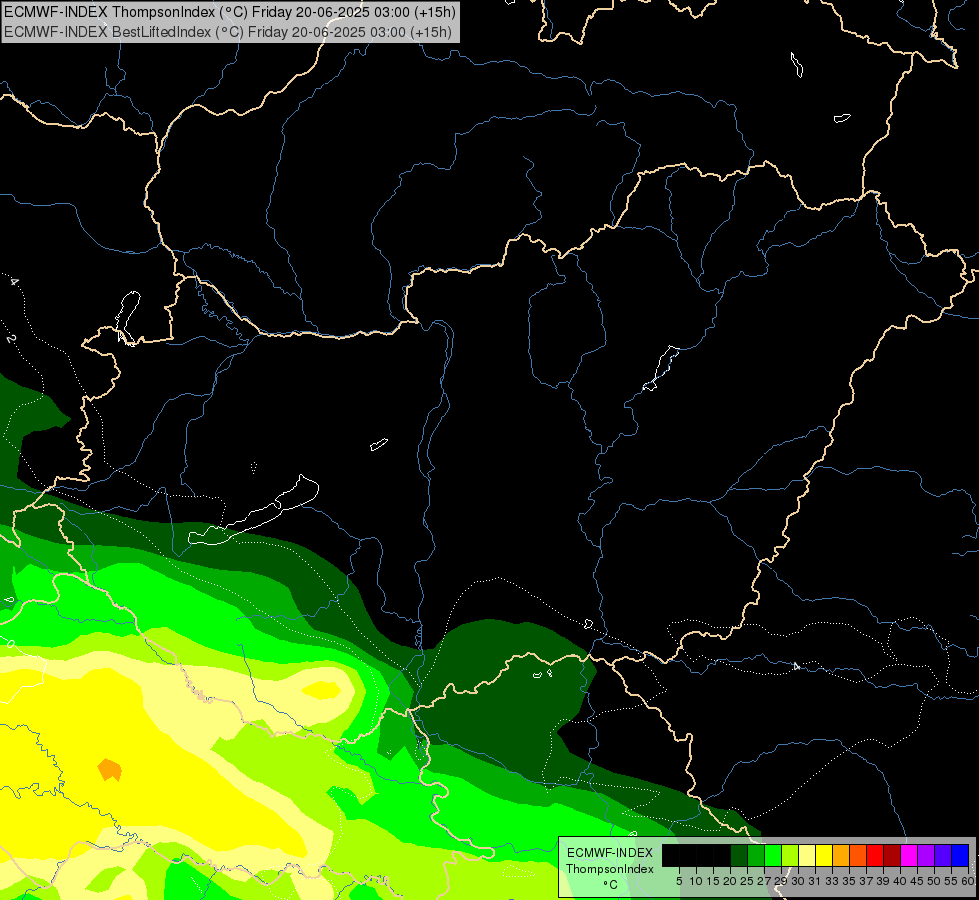Click the legend label 'ECMWF-INDEX'
This screenshot has width=979, height=900.
(610, 853)
